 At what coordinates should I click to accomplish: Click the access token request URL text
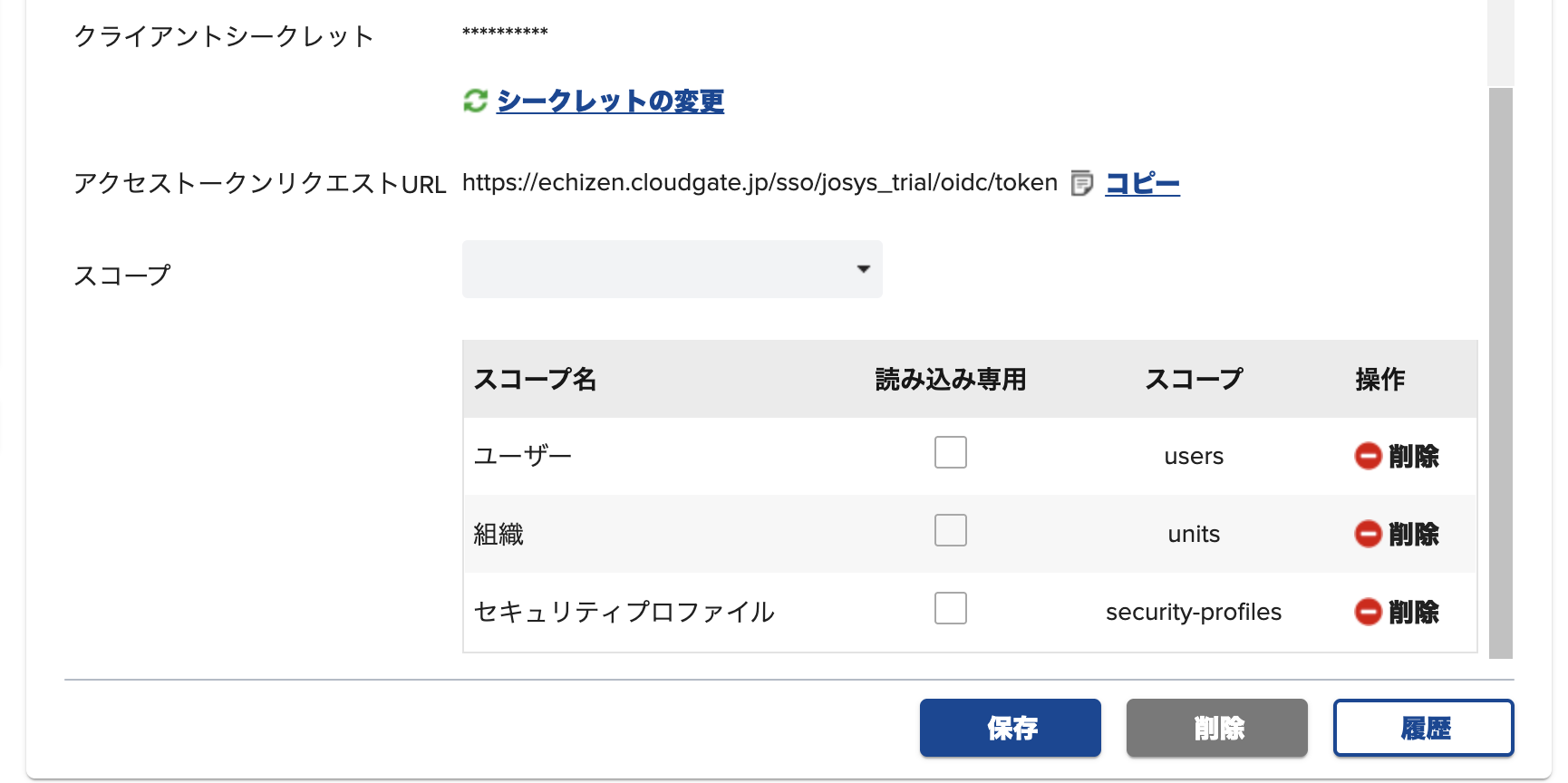pos(760,183)
